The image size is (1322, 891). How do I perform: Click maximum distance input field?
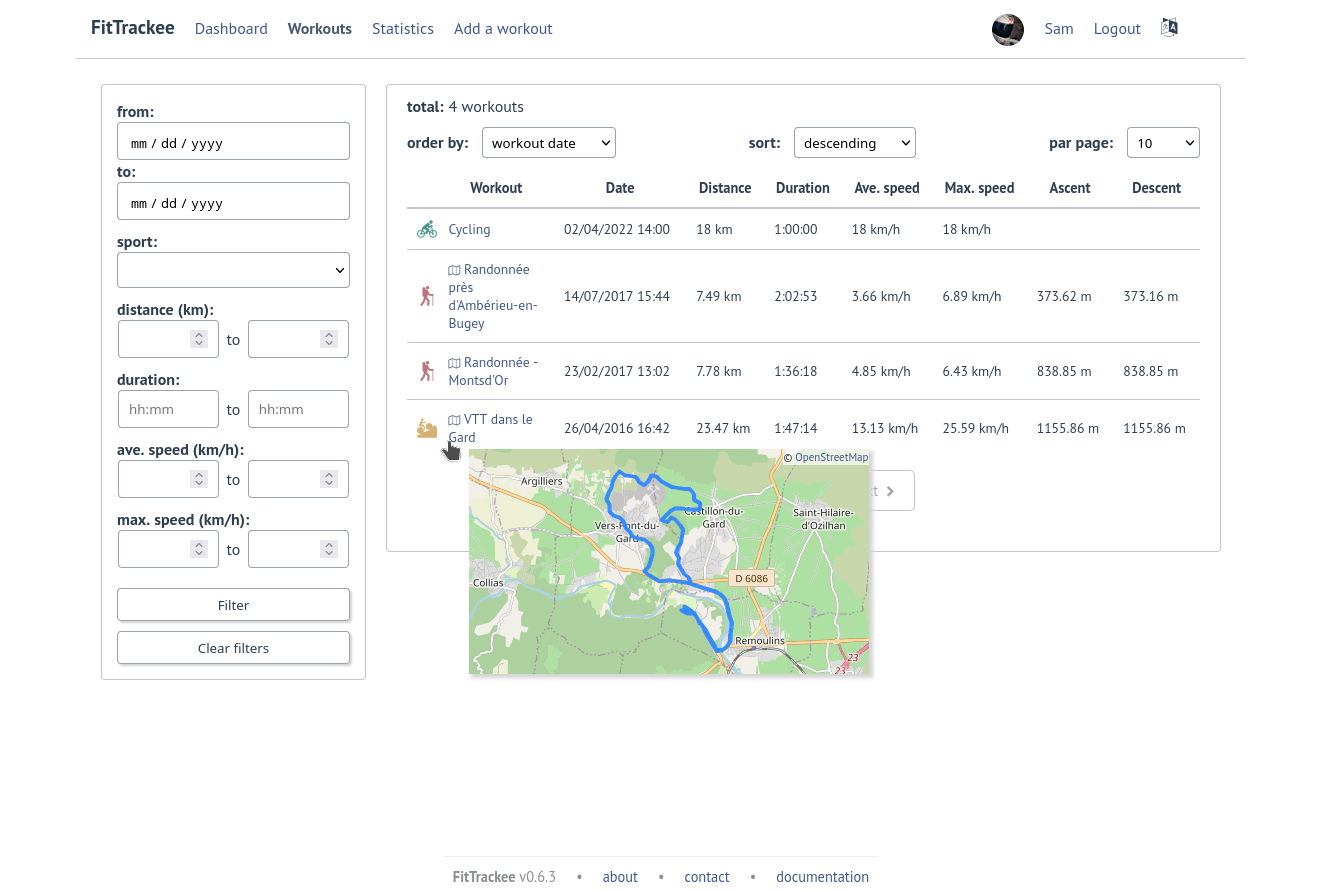coord(298,339)
